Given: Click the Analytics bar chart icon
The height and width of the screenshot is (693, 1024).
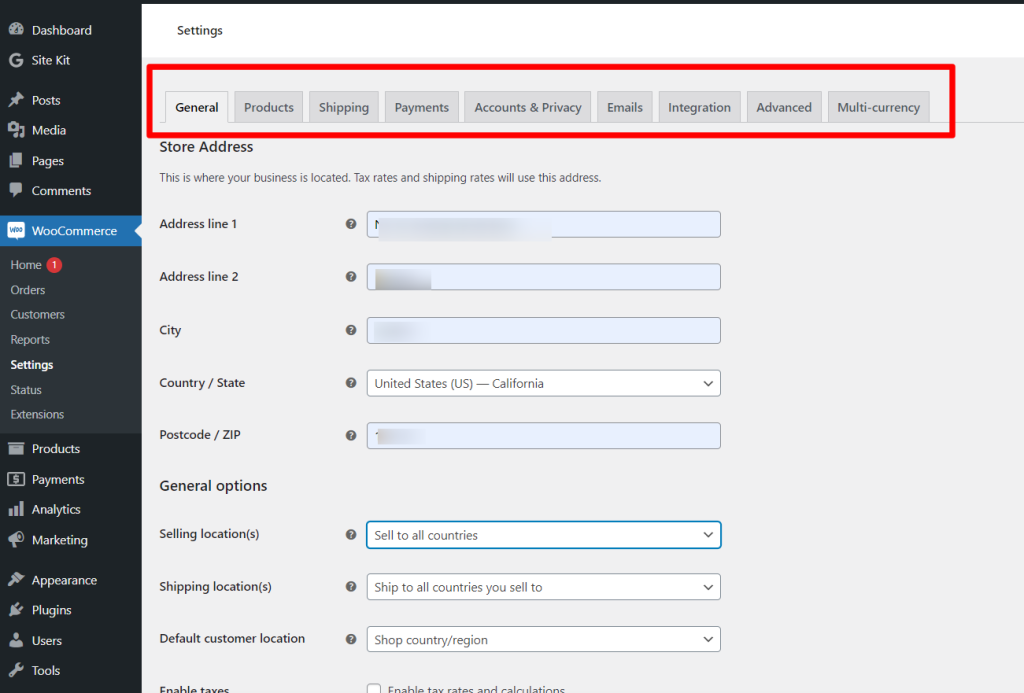Looking at the screenshot, I should tap(16, 509).
